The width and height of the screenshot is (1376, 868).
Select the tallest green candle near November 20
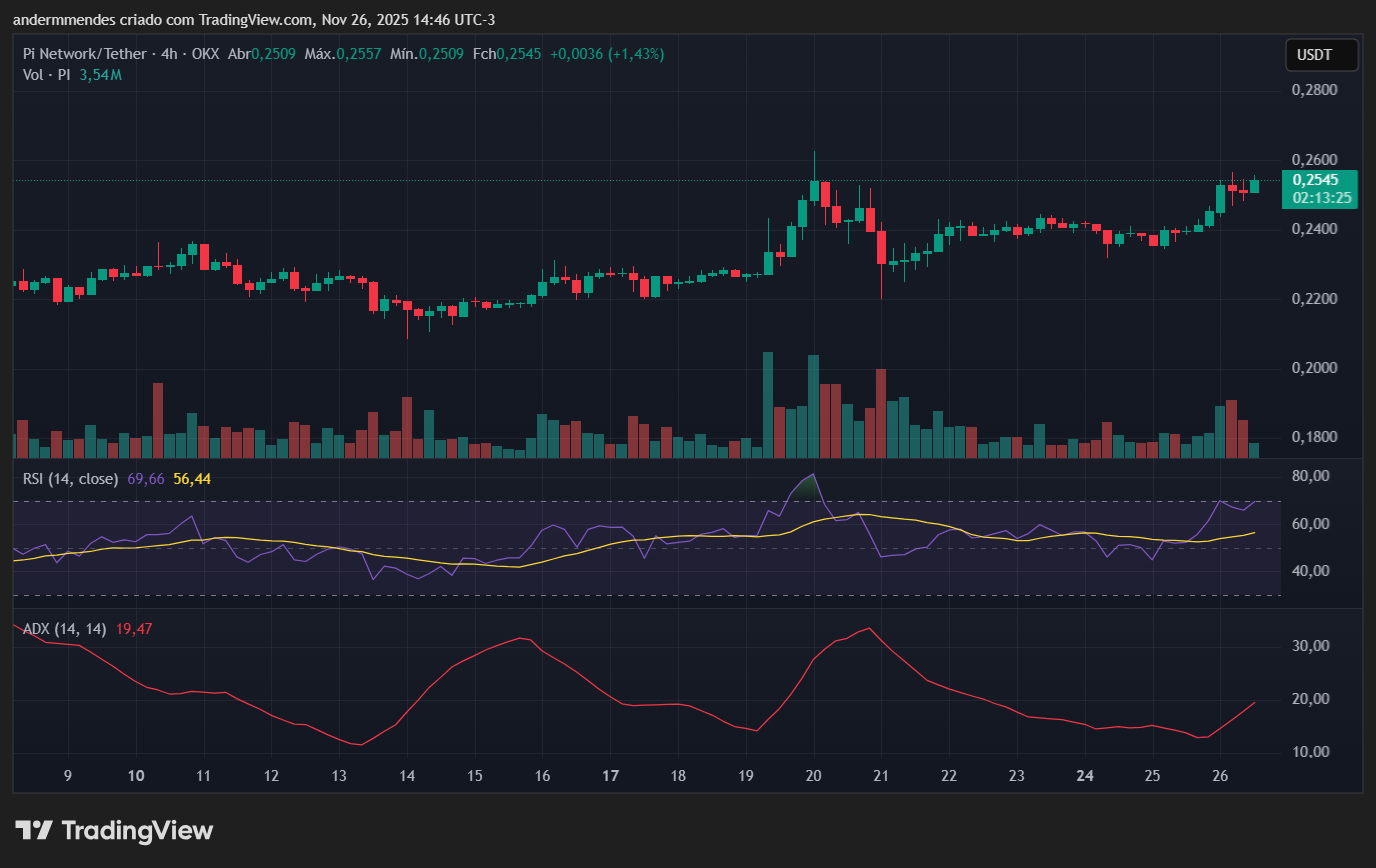tap(815, 190)
